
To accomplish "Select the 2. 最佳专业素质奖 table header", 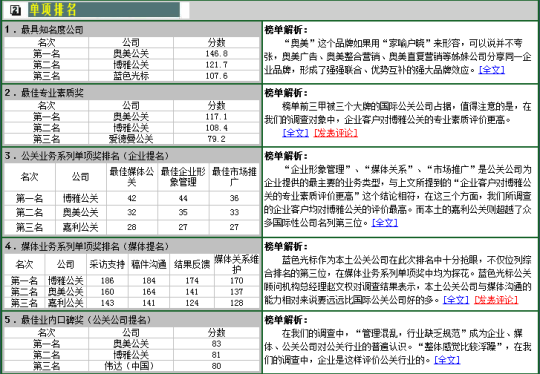I will [x=132, y=93].
